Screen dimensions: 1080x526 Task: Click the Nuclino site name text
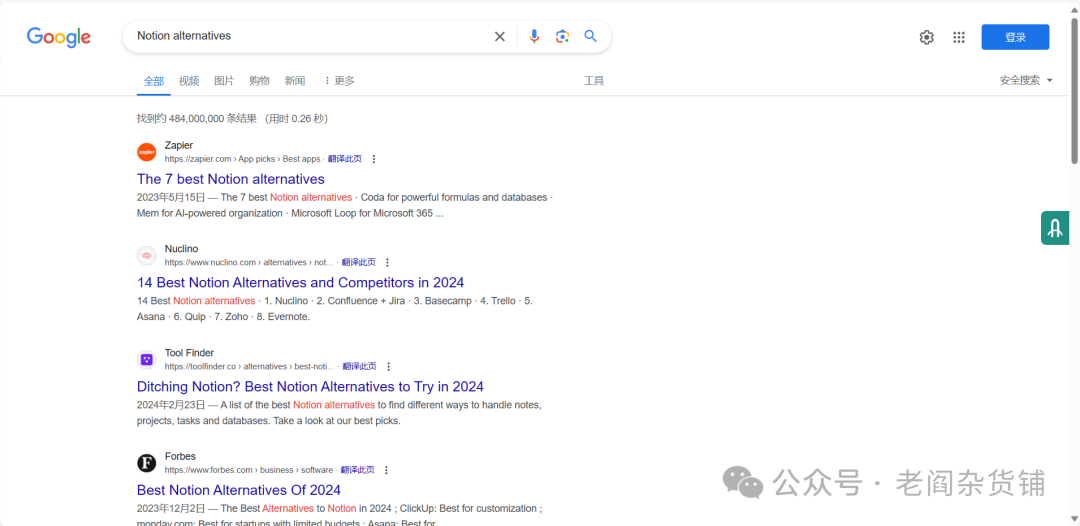181,249
